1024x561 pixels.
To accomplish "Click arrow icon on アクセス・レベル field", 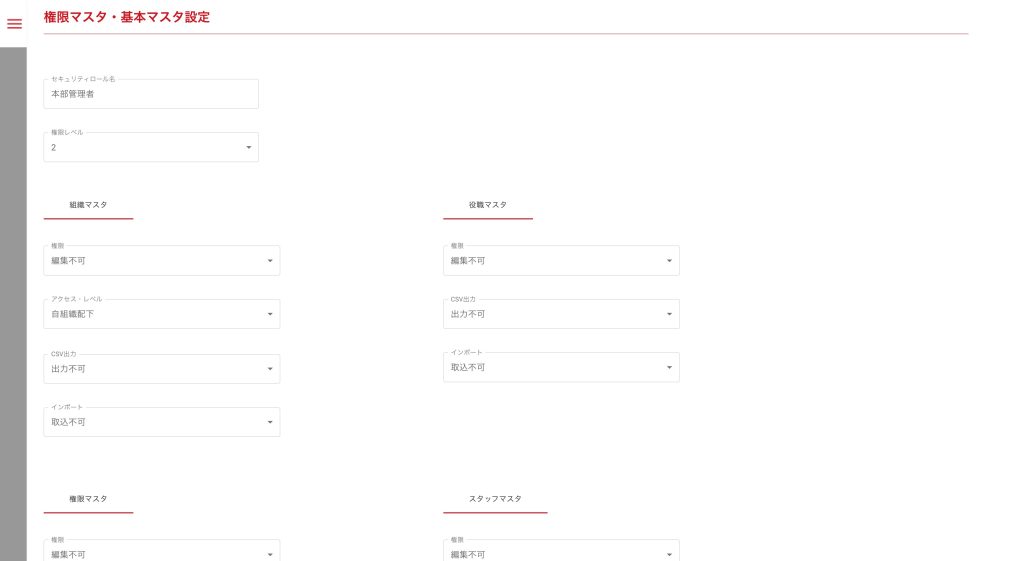I will click(269, 315).
